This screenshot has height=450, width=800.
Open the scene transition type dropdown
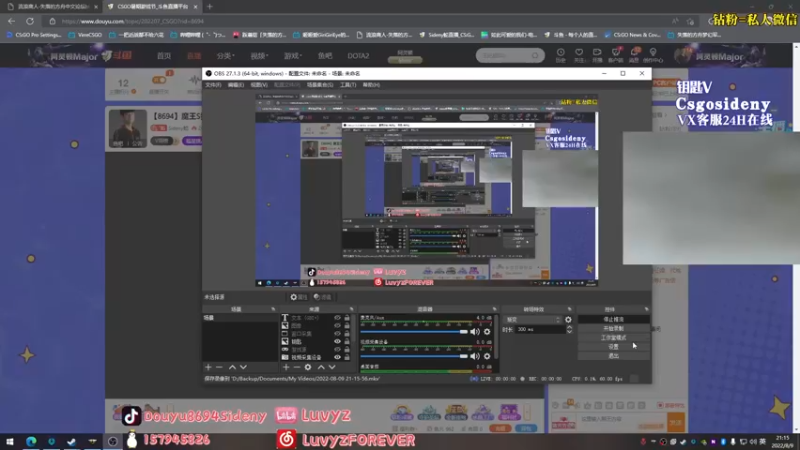click(533, 319)
